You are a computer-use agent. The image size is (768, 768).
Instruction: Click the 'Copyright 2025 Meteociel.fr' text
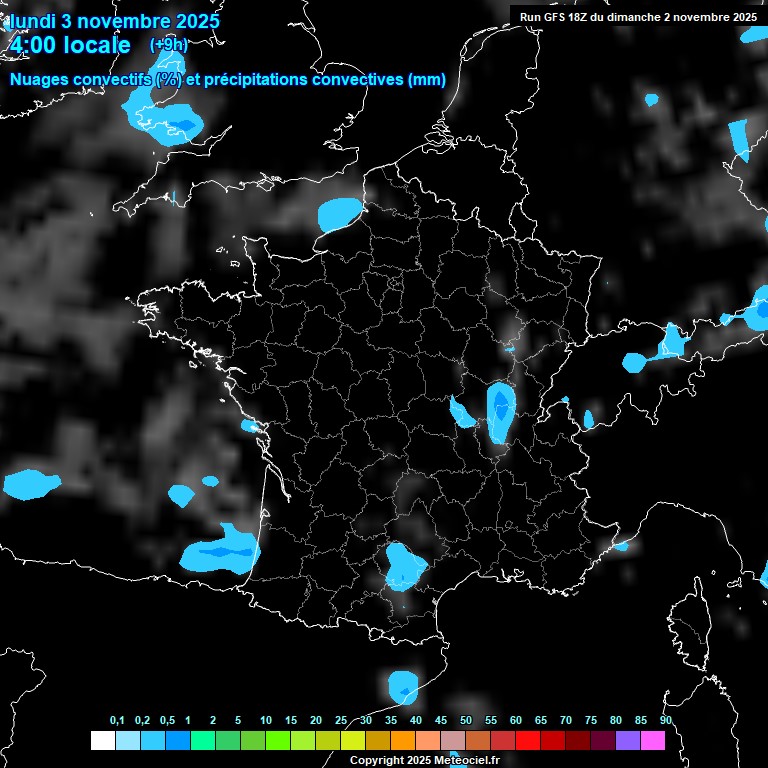425,760
